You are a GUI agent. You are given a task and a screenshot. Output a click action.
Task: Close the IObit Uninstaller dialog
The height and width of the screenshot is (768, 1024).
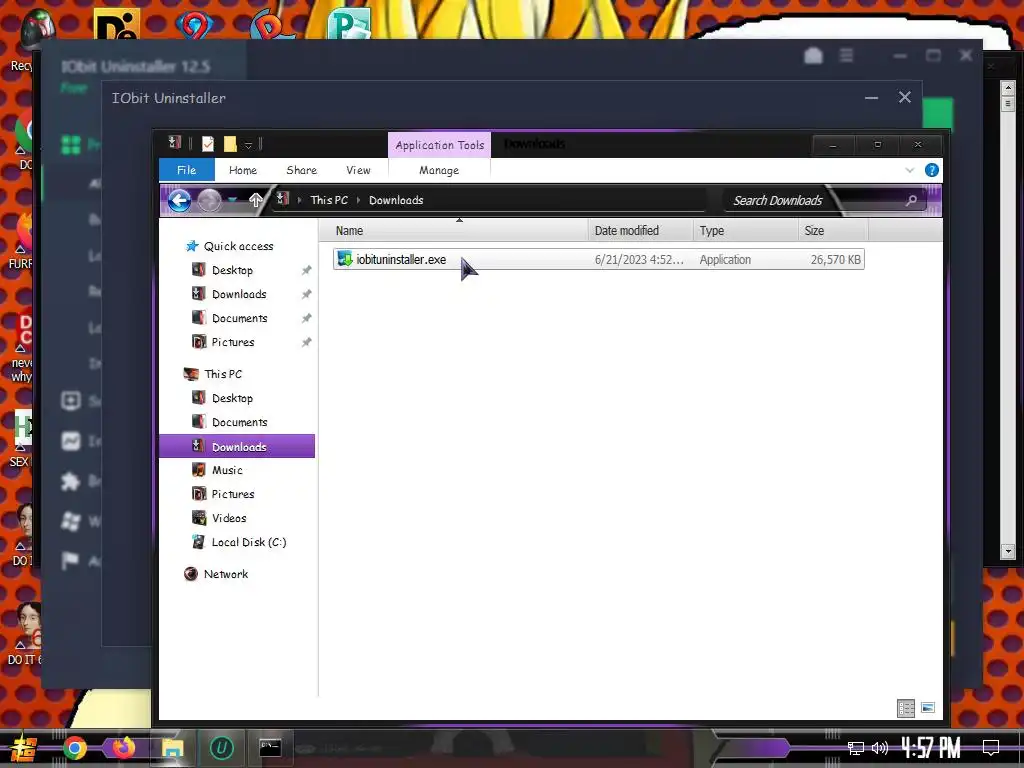tap(904, 97)
